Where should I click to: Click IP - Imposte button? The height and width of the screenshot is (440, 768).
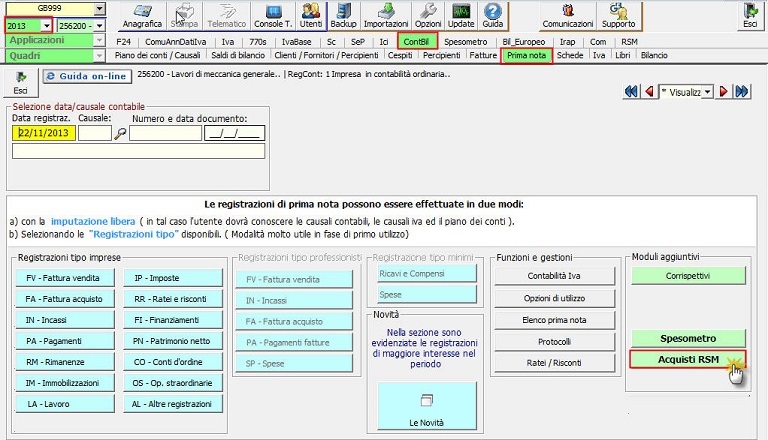[x=173, y=278]
